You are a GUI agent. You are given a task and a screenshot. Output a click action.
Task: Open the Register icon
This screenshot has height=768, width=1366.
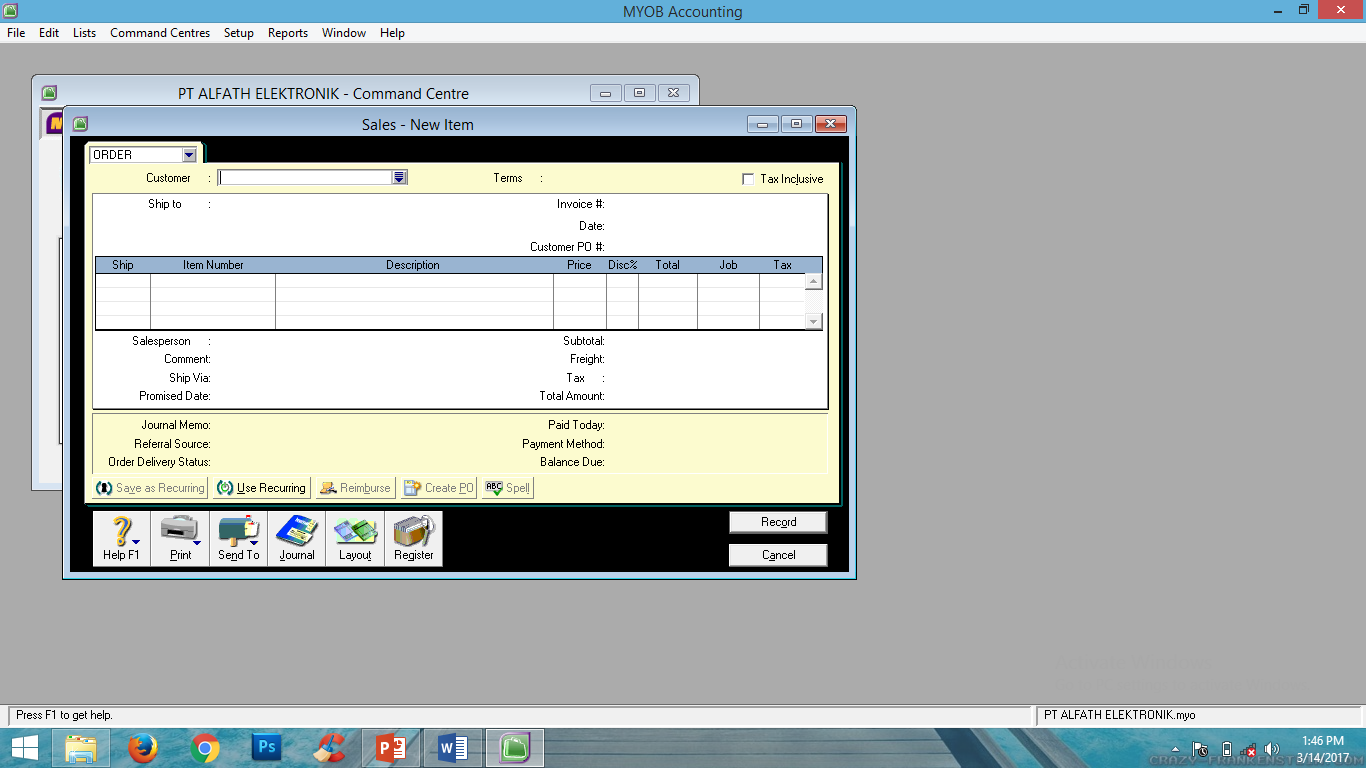(x=414, y=539)
